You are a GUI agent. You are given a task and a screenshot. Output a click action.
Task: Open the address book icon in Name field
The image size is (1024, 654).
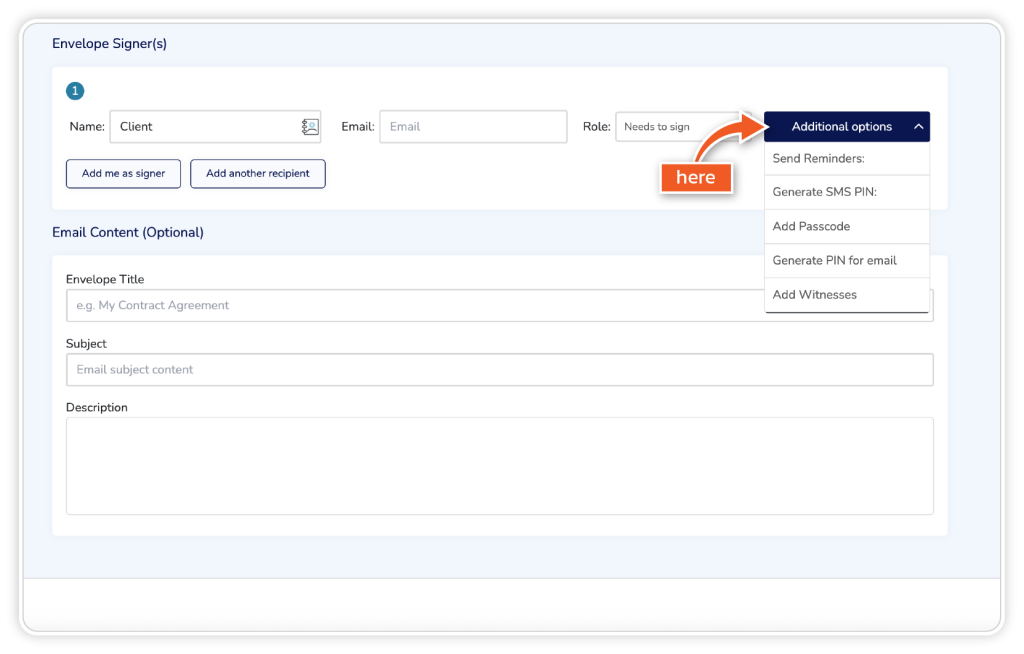[x=310, y=127]
